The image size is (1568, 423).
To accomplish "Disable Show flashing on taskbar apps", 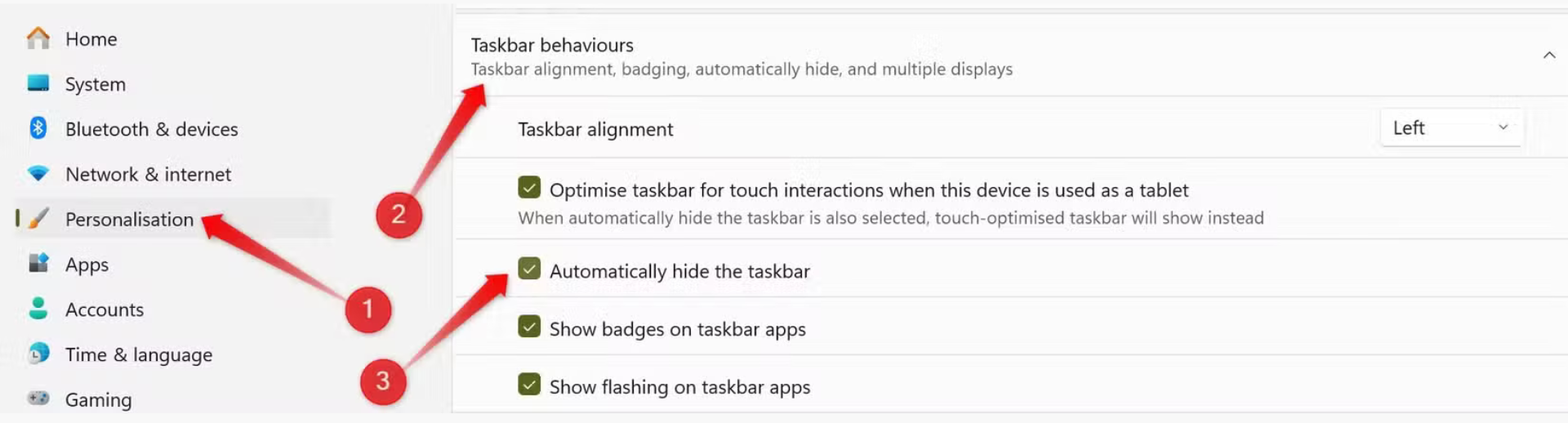I will pyautogui.click(x=529, y=385).
